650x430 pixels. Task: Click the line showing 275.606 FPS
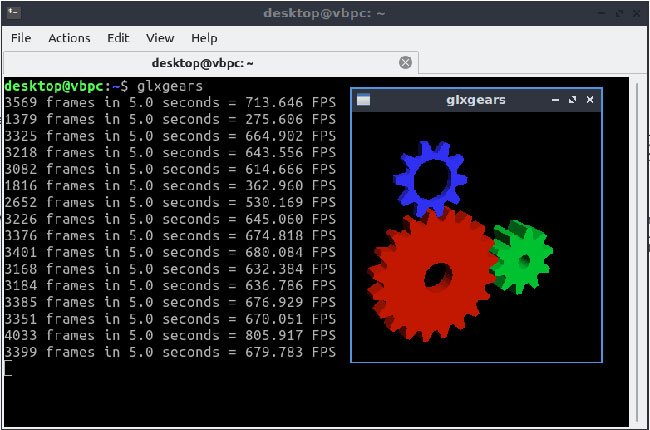point(170,119)
